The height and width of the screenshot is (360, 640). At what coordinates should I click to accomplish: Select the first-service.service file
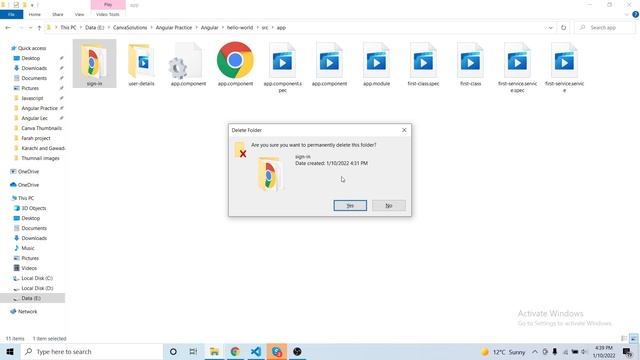point(564,68)
